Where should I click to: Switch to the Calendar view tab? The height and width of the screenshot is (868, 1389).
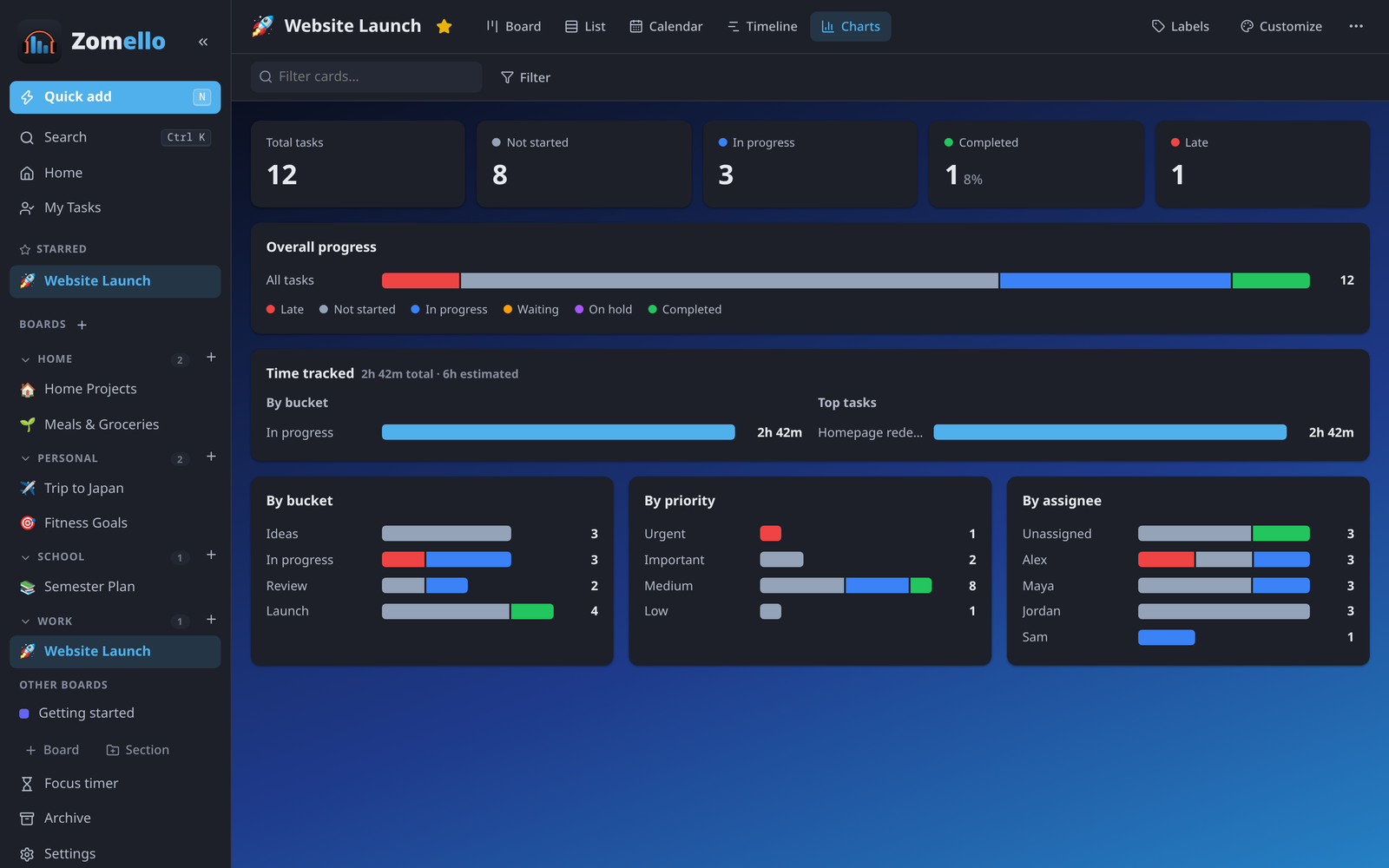(666, 26)
